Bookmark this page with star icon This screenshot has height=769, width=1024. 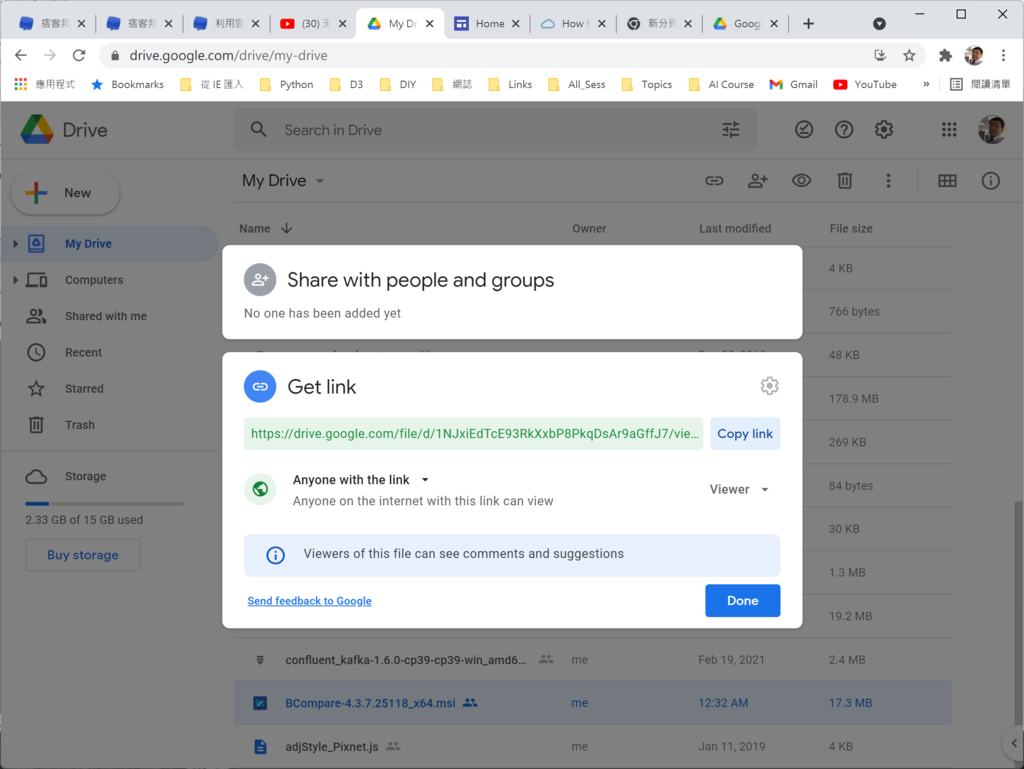click(909, 55)
